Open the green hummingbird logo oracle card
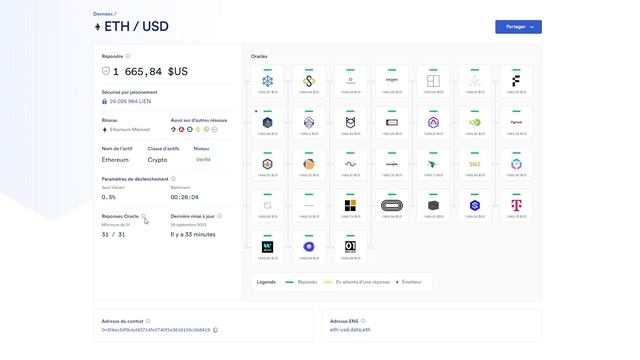 tap(433, 164)
